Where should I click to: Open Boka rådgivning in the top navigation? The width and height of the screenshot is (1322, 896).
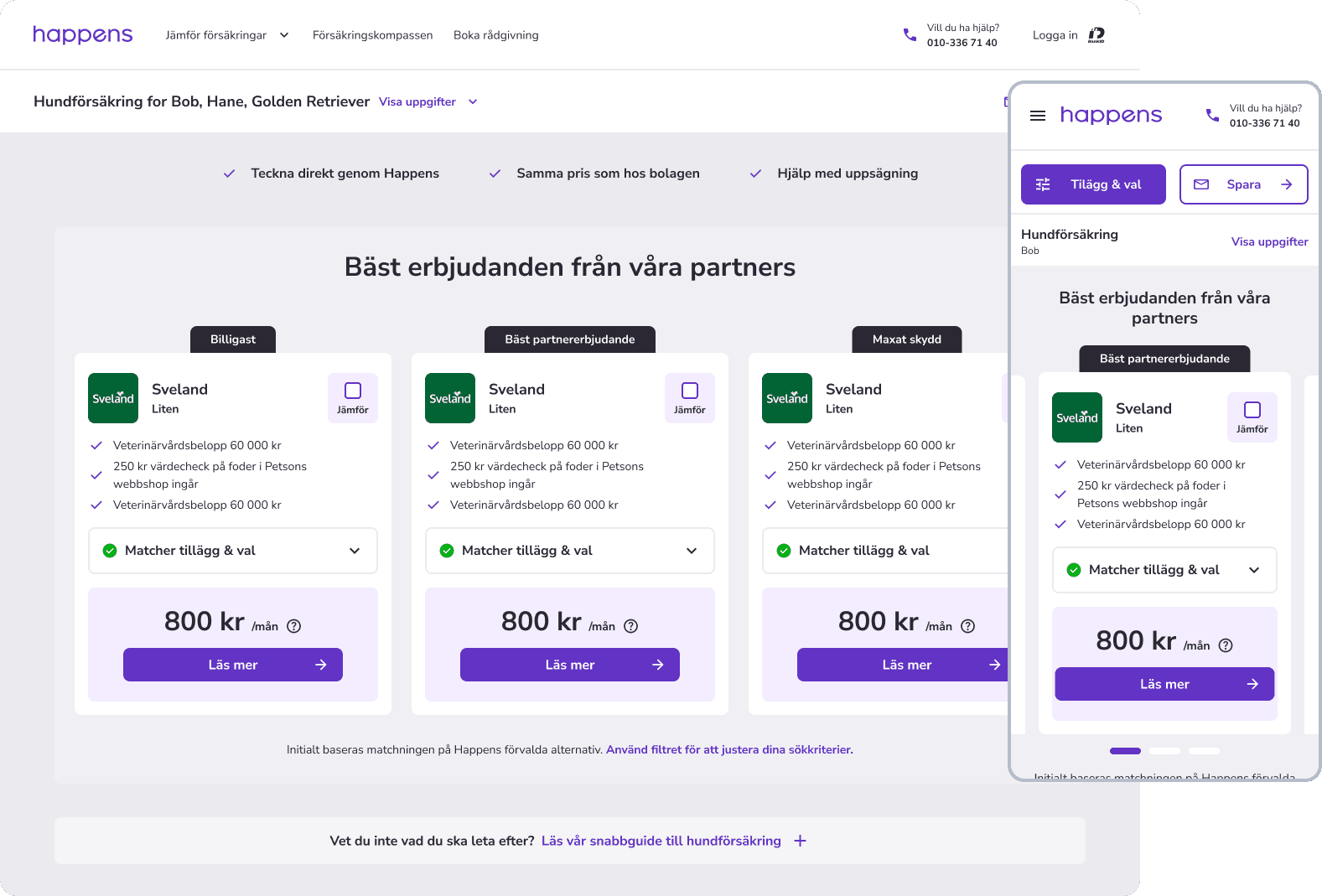(496, 35)
